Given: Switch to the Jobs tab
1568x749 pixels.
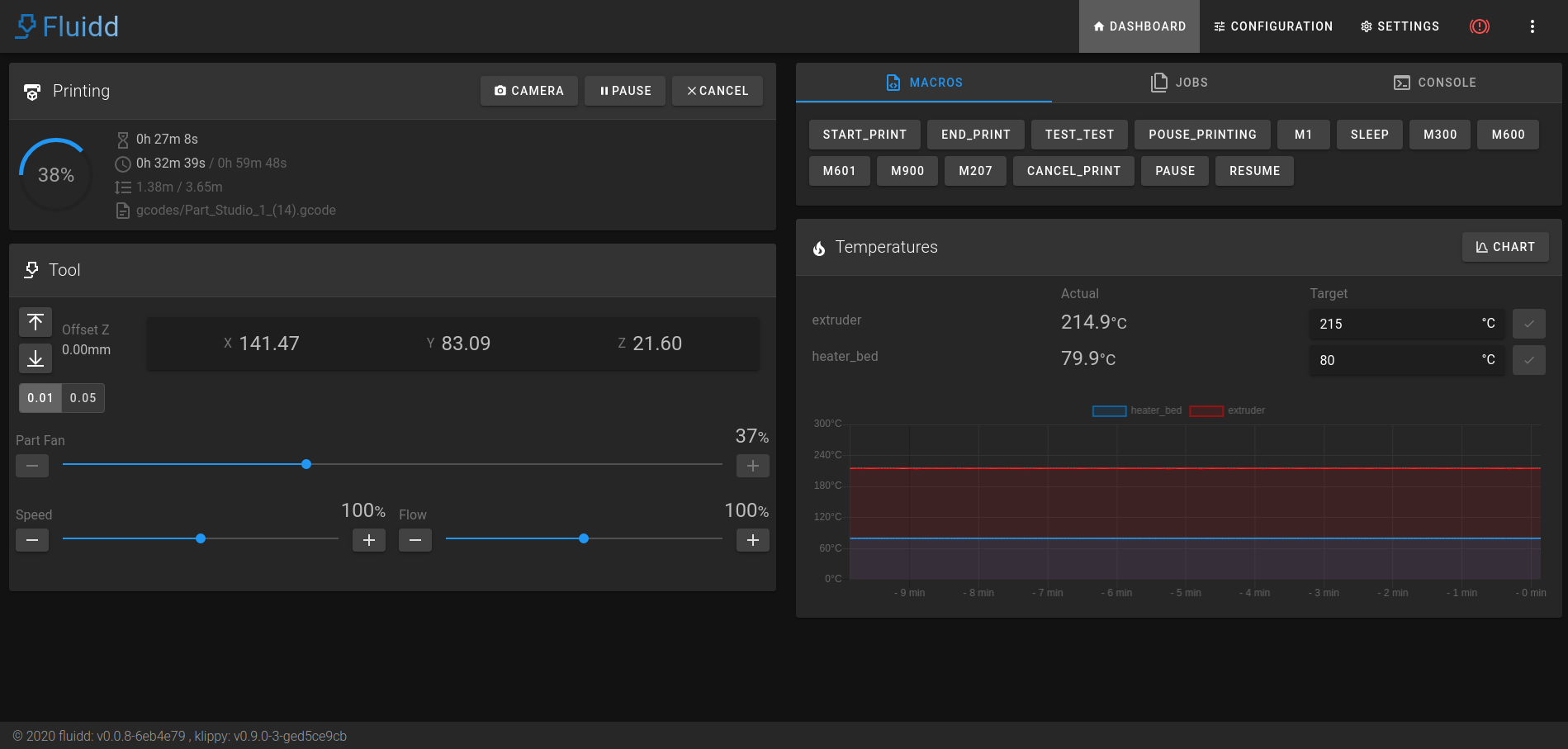Looking at the screenshot, I should pos(1179,83).
